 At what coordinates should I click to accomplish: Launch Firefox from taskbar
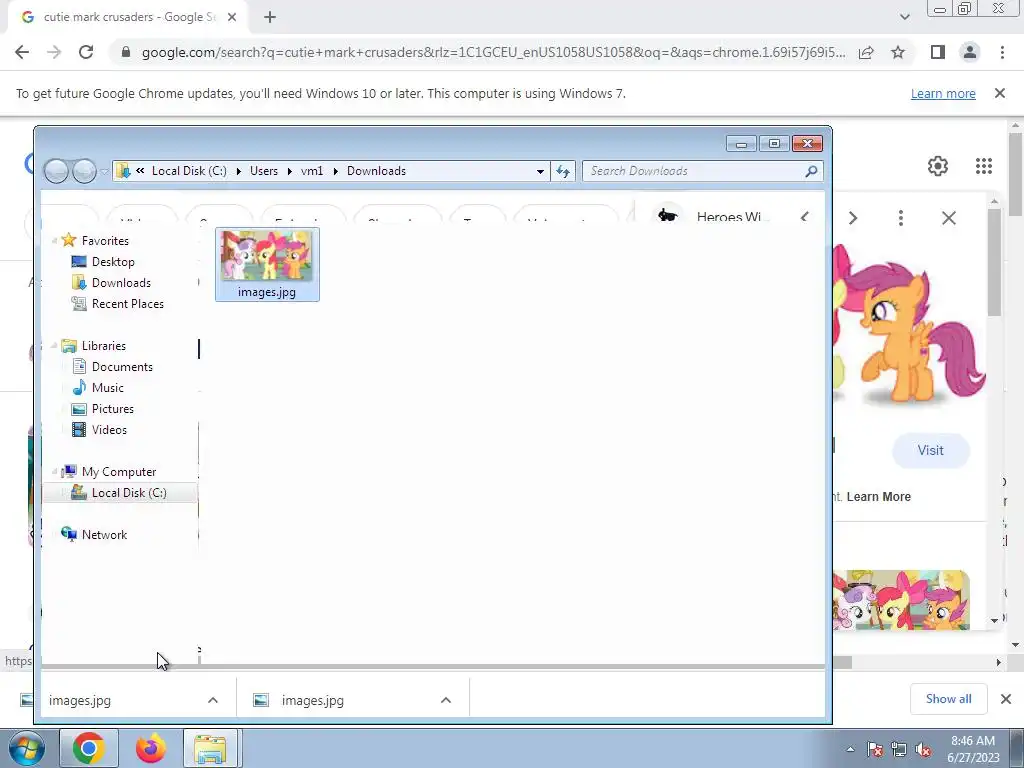[150, 748]
